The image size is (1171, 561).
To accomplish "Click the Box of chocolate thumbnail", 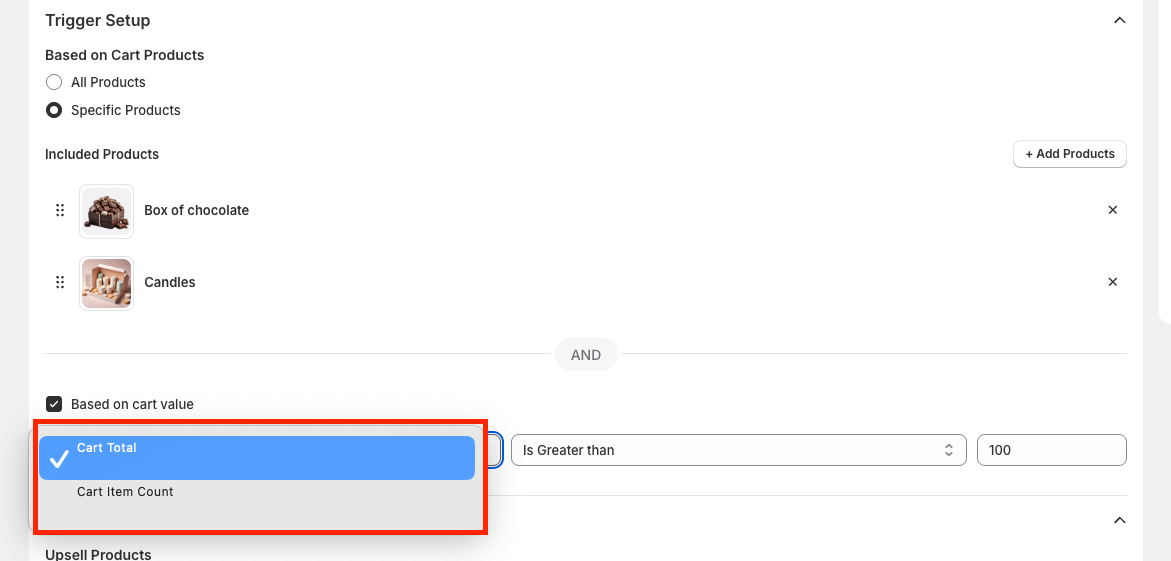I will pyautogui.click(x=106, y=211).
